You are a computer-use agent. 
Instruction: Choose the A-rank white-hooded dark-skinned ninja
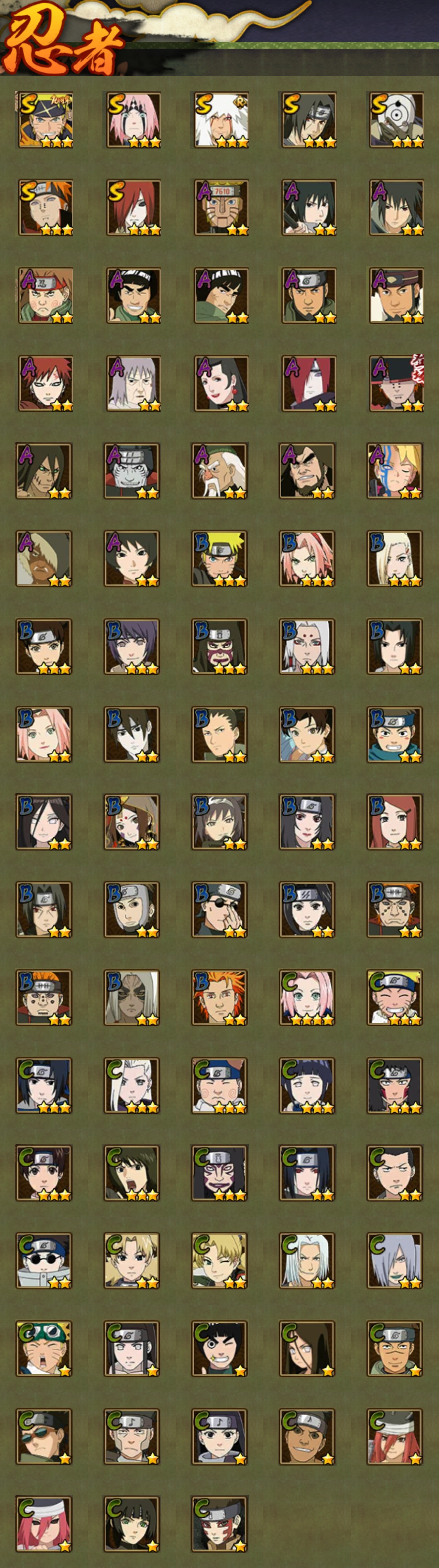click(x=44, y=559)
